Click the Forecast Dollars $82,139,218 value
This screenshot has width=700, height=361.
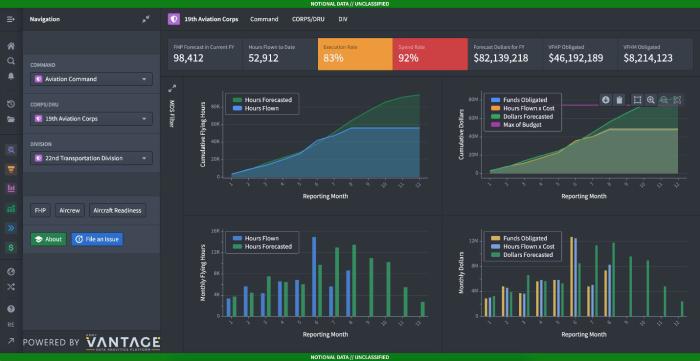click(x=501, y=58)
